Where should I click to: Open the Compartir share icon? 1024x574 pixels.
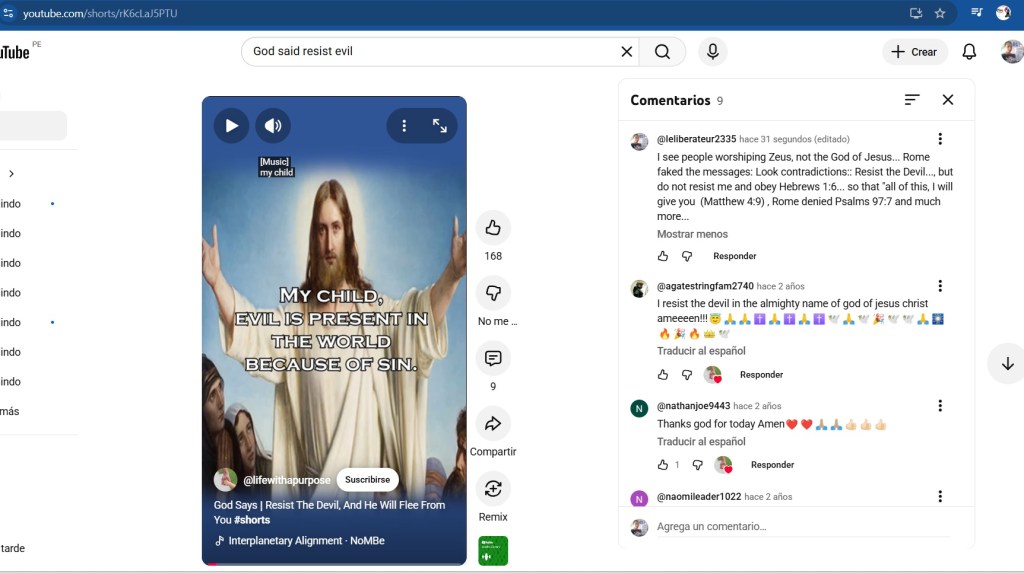click(493, 424)
